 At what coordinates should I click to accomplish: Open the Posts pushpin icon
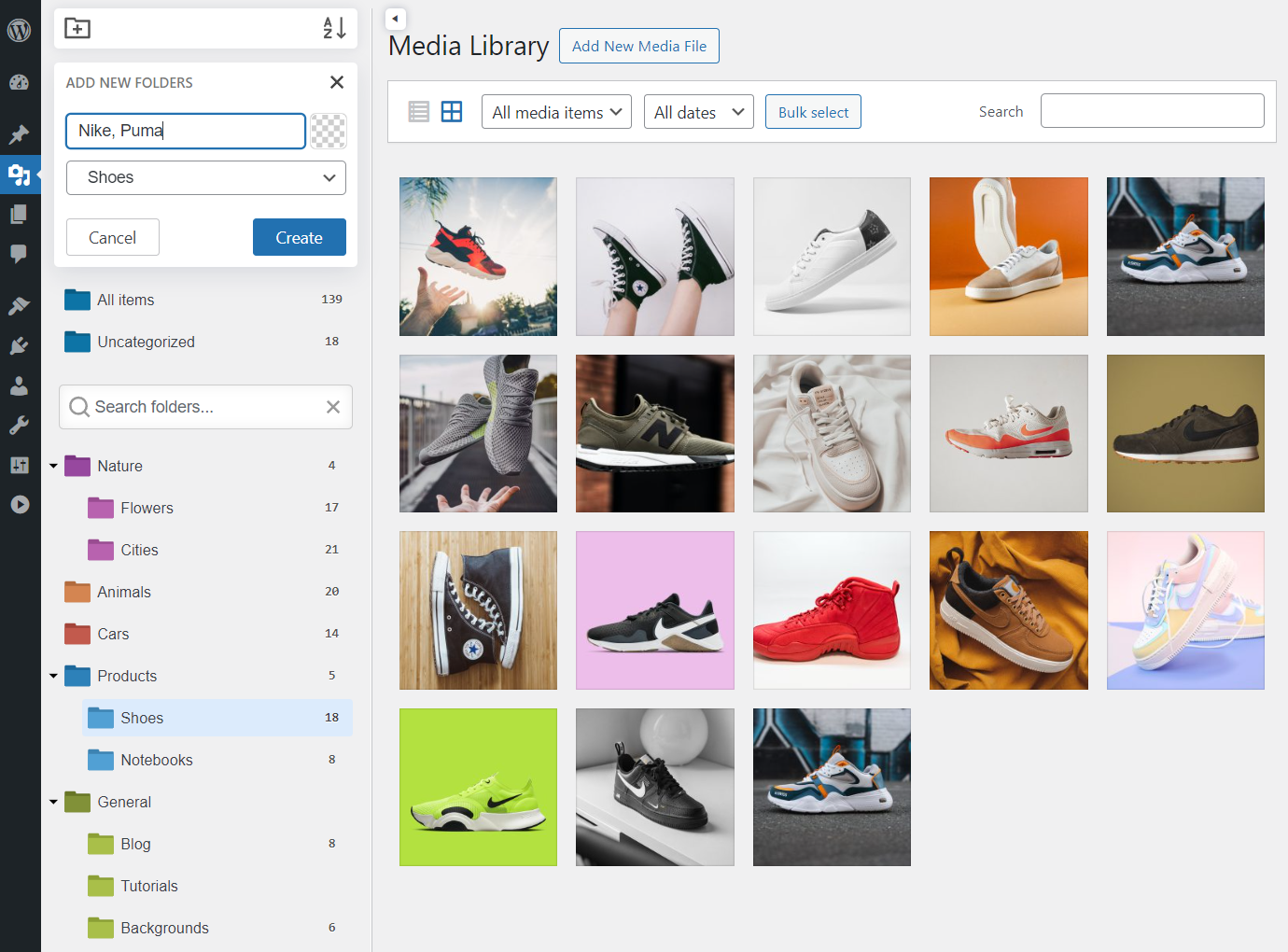pos(19,134)
